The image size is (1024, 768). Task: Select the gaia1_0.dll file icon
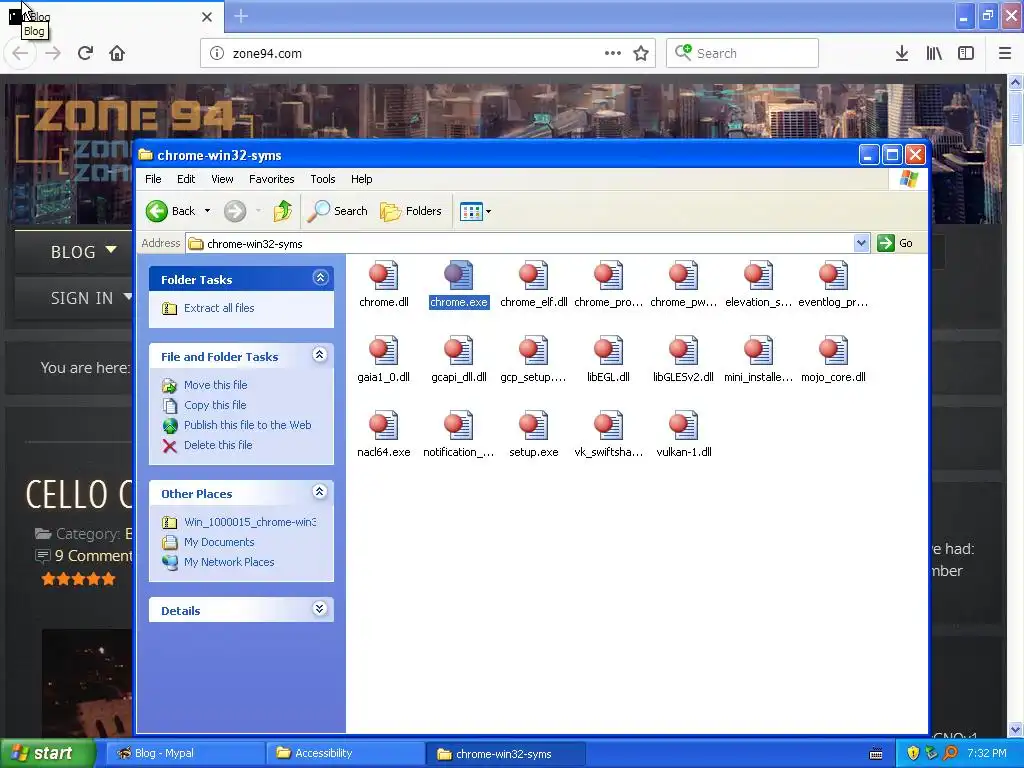(x=383, y=350)
